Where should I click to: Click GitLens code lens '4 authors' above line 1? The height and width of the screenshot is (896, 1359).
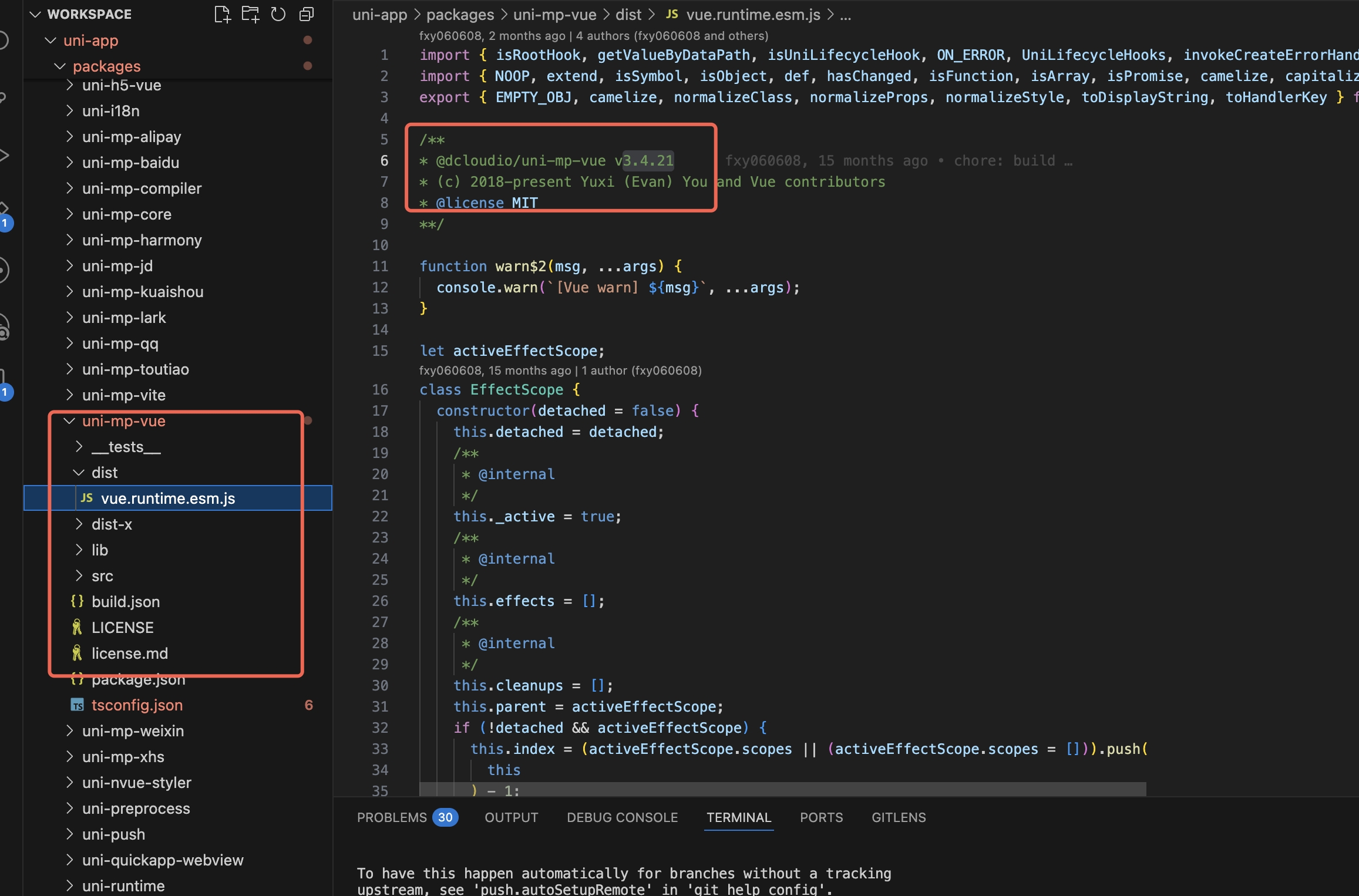(x=671, y=36)
